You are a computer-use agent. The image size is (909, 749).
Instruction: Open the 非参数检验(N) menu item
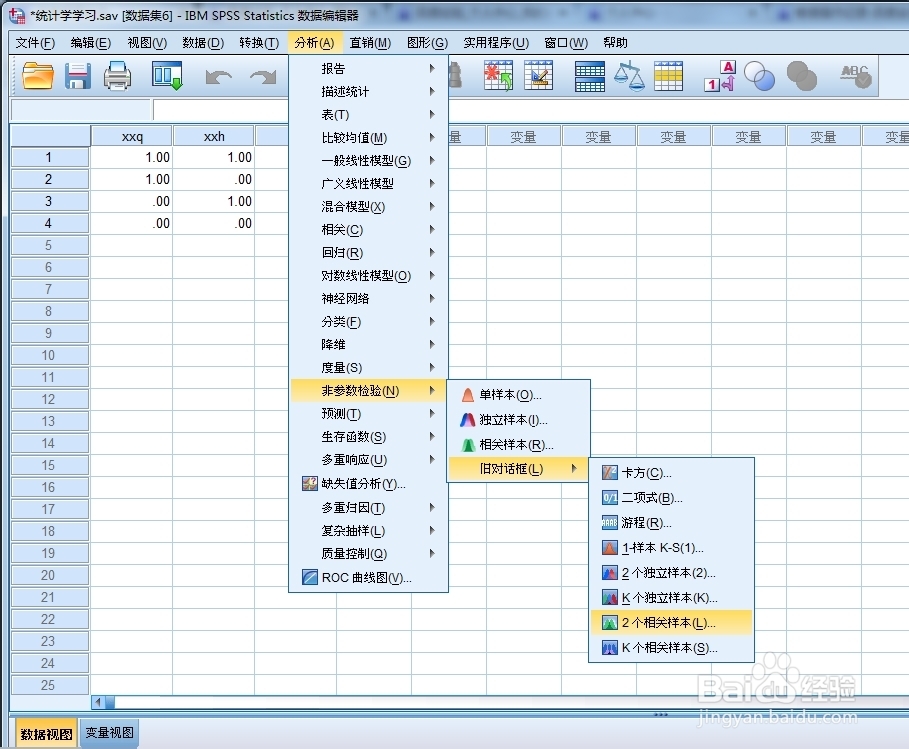(368, 391)
